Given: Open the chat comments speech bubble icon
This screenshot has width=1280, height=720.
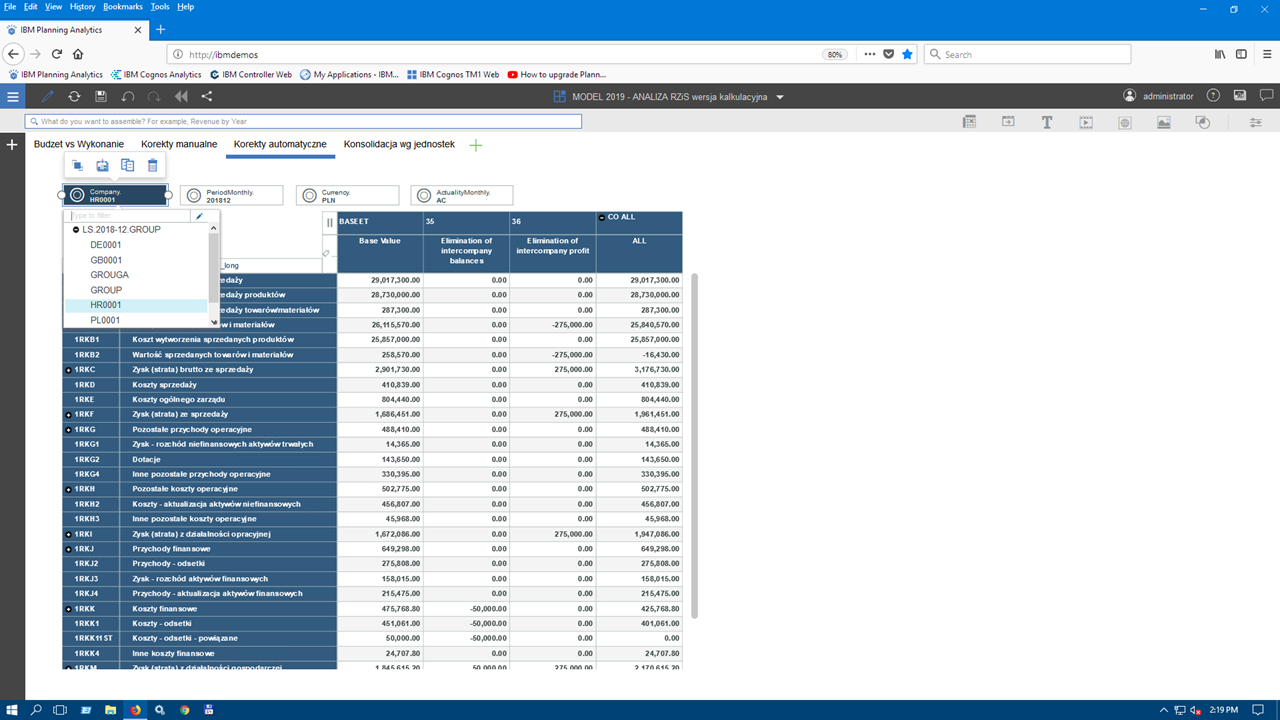Looking at the screenshot, I should (1265, 96).
